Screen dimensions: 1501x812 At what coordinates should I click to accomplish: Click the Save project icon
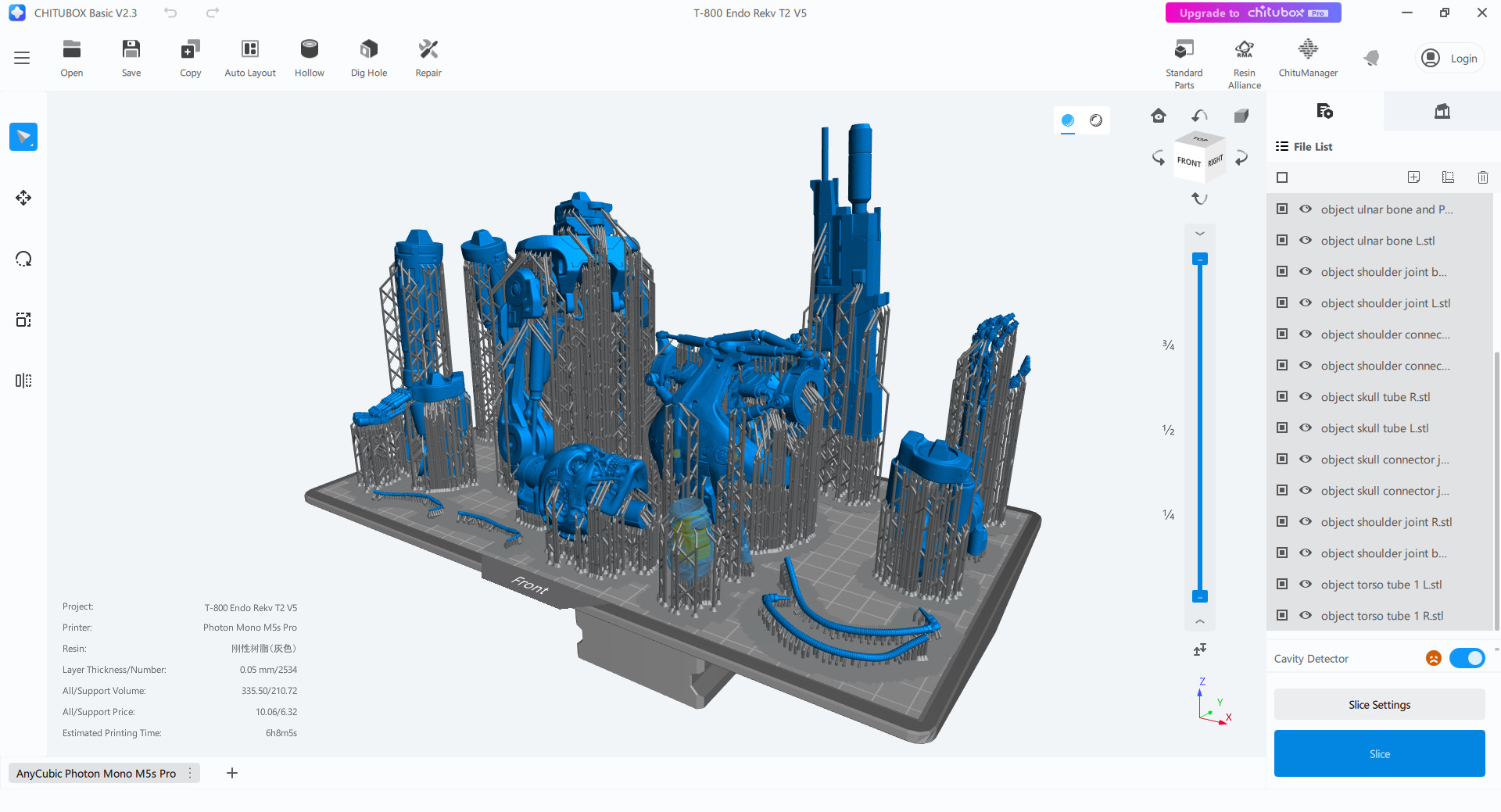tap(131, 58)
